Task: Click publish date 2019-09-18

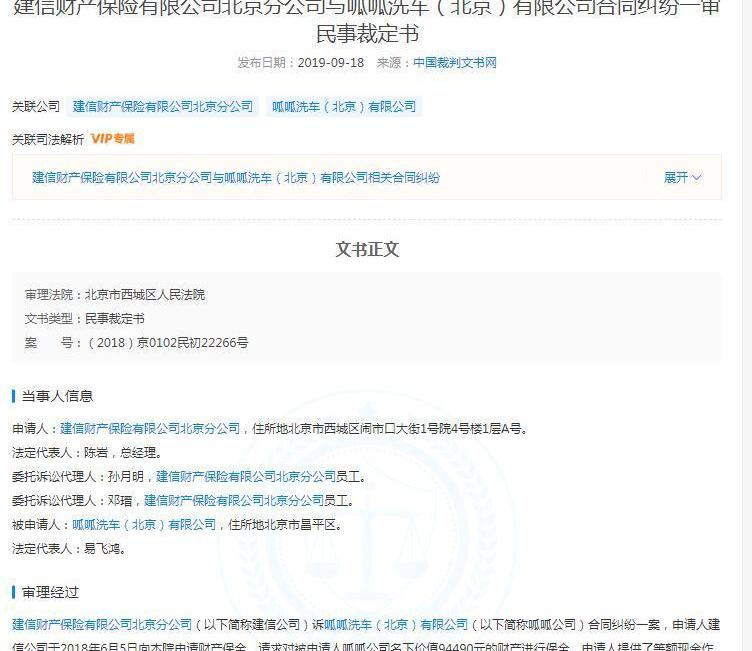Action: [x=330, y=63]
